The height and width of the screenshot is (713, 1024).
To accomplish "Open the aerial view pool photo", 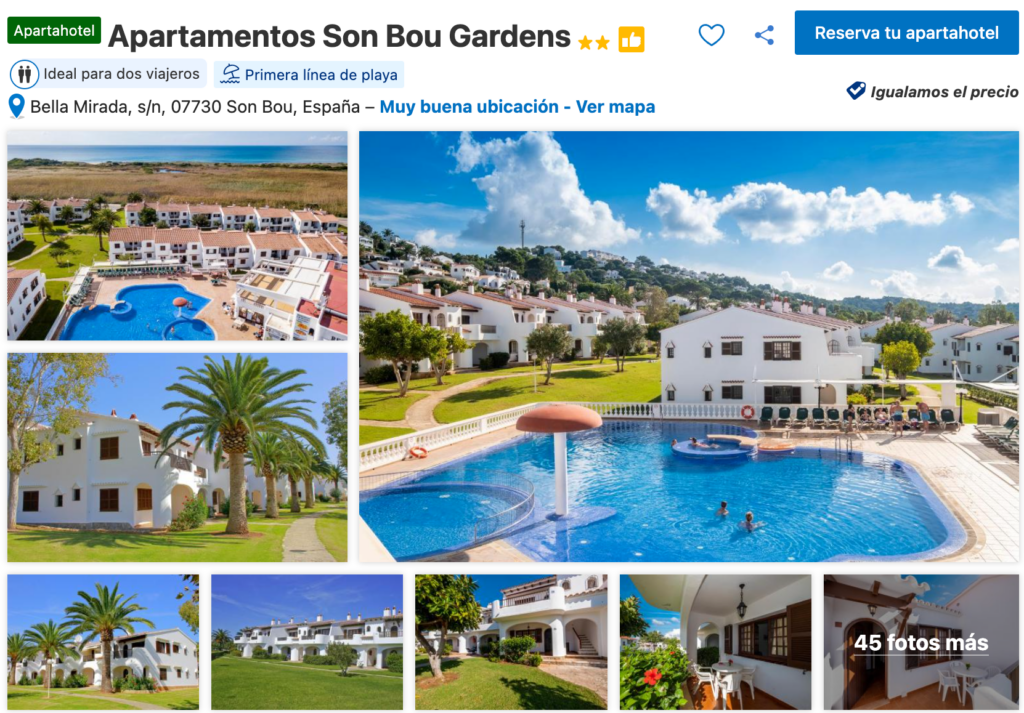I will tap(177, 236).
